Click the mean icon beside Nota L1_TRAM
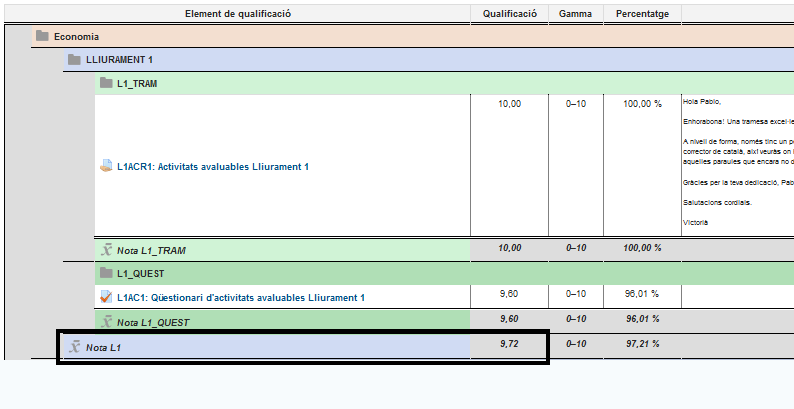The image size is (794, 409). (105, 250)
